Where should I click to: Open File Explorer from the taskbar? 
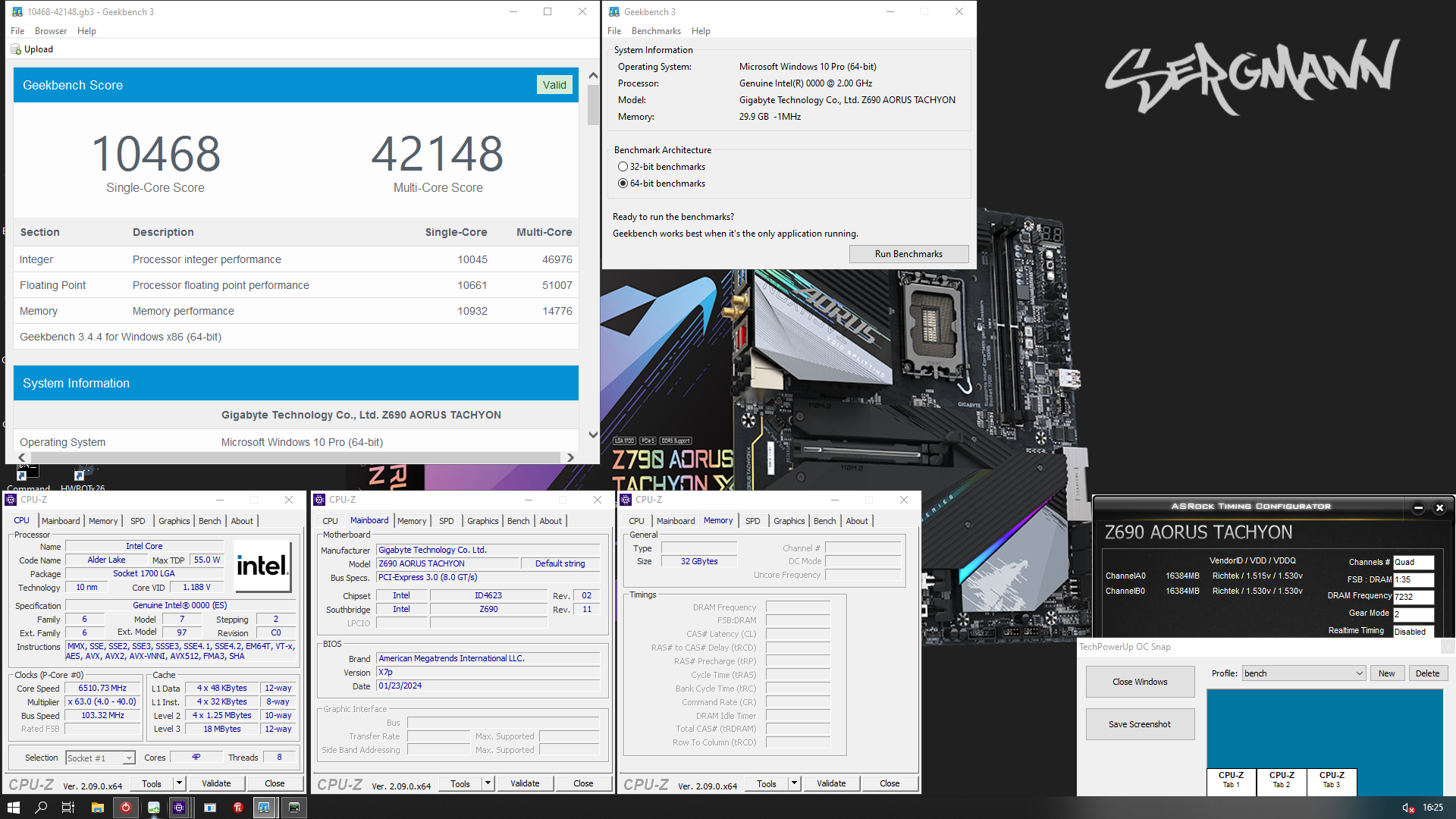(98, 808)
